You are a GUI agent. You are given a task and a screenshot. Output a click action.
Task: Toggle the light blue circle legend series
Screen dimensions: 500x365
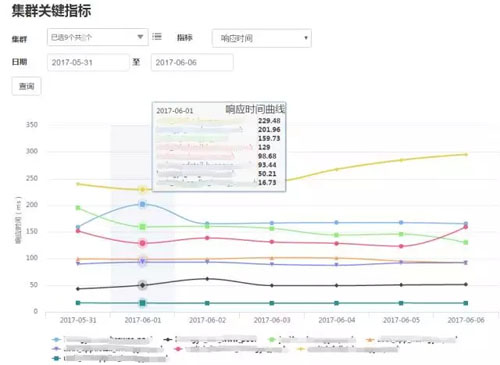pyautogui.click(x=102, y=340)
